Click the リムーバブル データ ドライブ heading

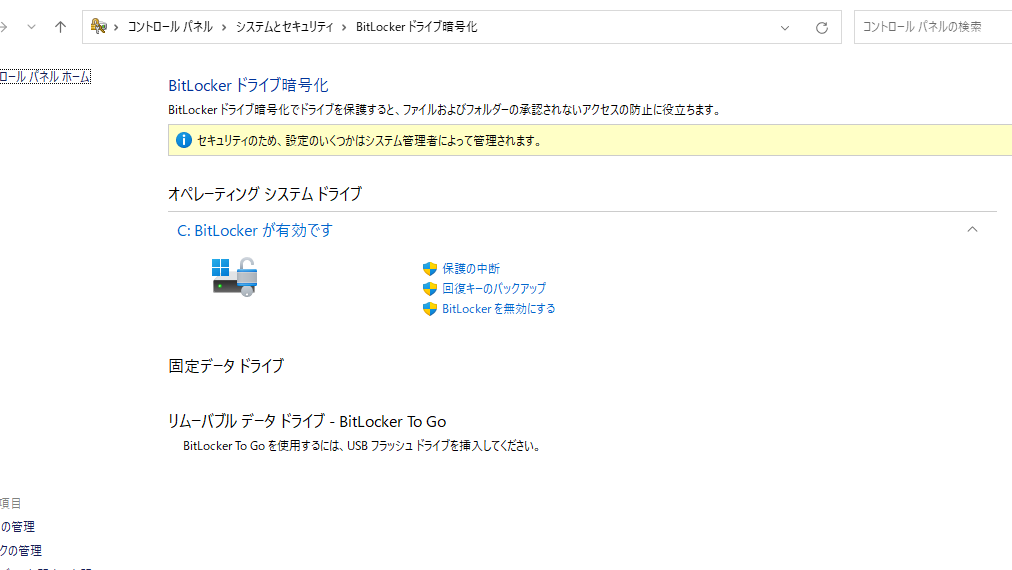[x=307, y=421]
